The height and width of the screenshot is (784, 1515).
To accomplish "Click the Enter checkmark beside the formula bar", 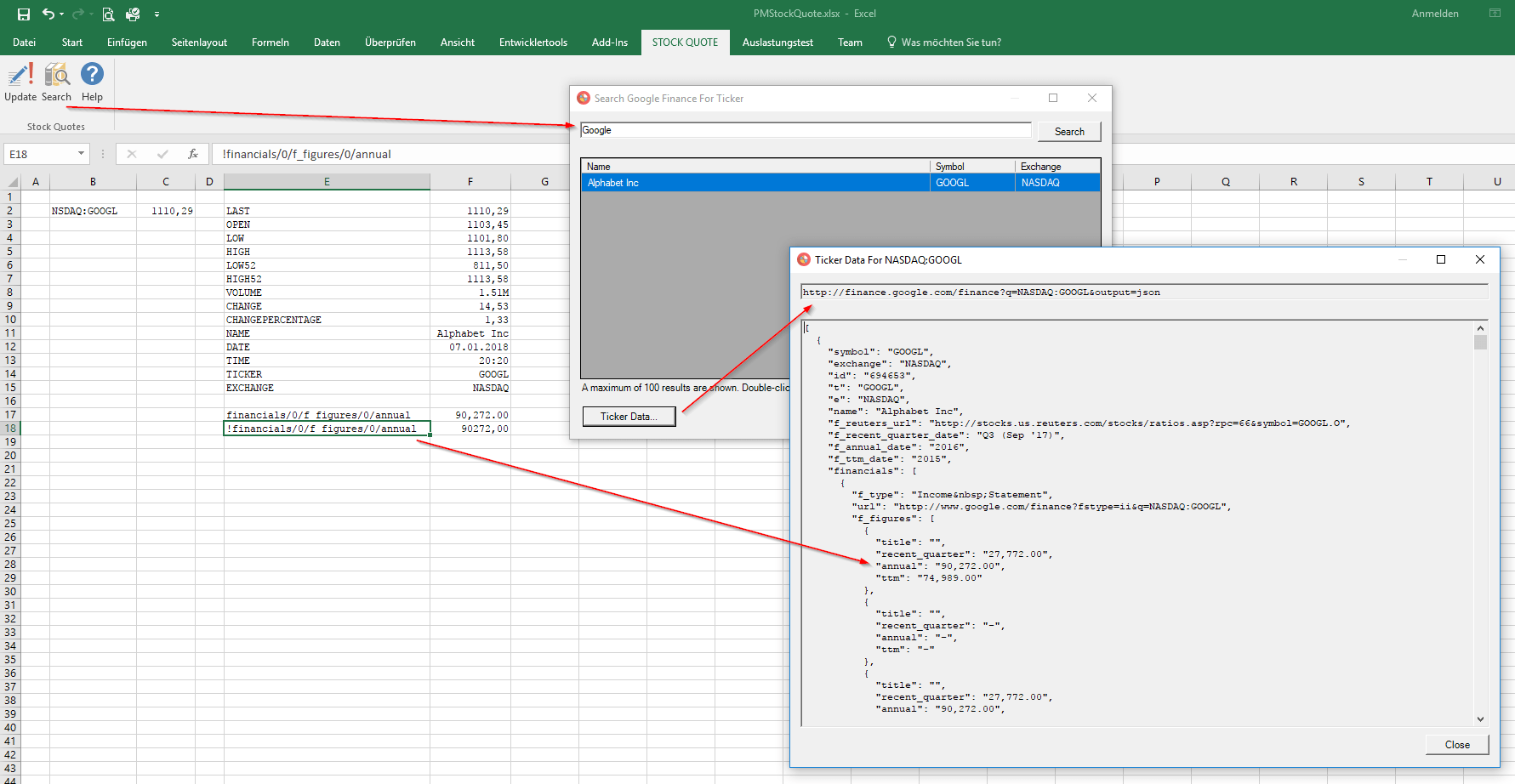I will (x=162, y=154).
